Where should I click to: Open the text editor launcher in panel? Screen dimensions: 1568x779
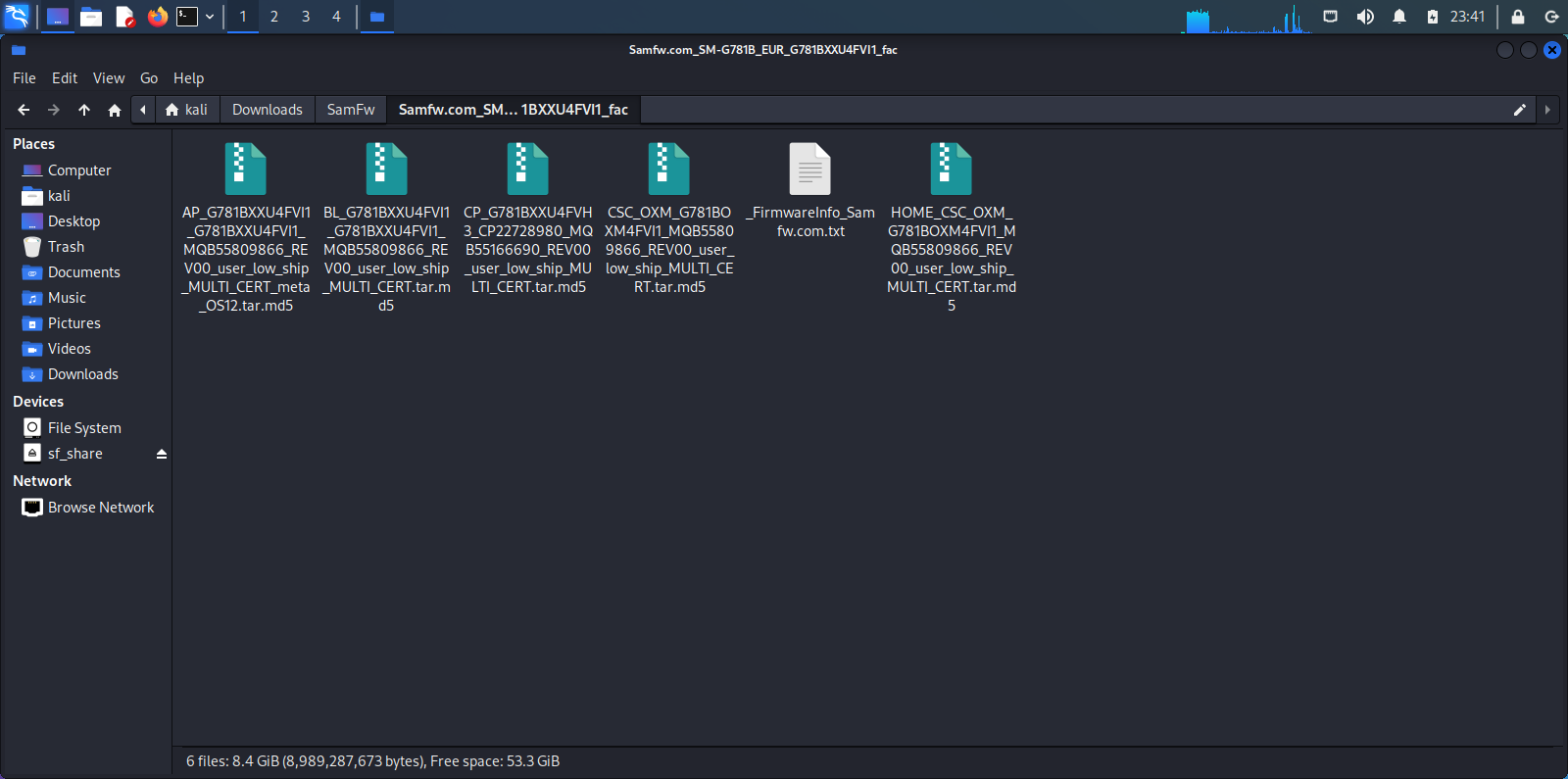point(124,17)
